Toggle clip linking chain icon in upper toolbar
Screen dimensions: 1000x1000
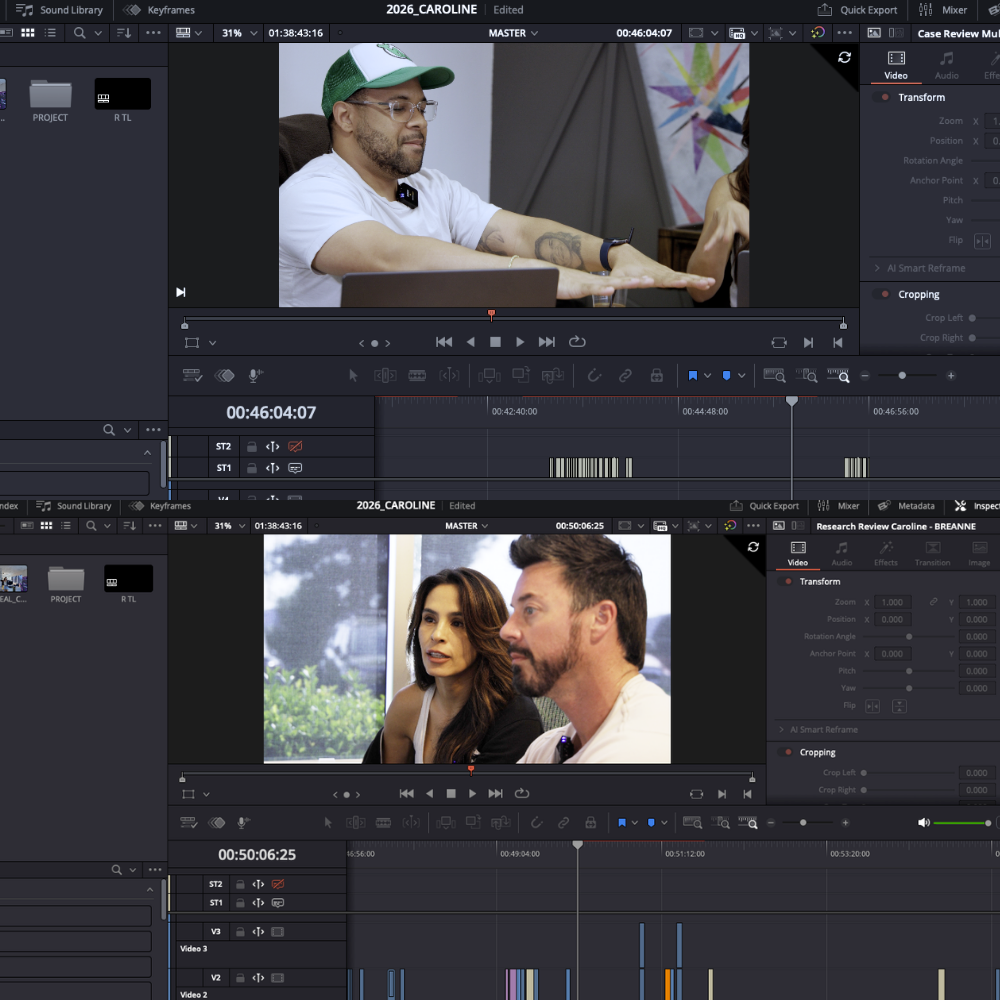625,376
